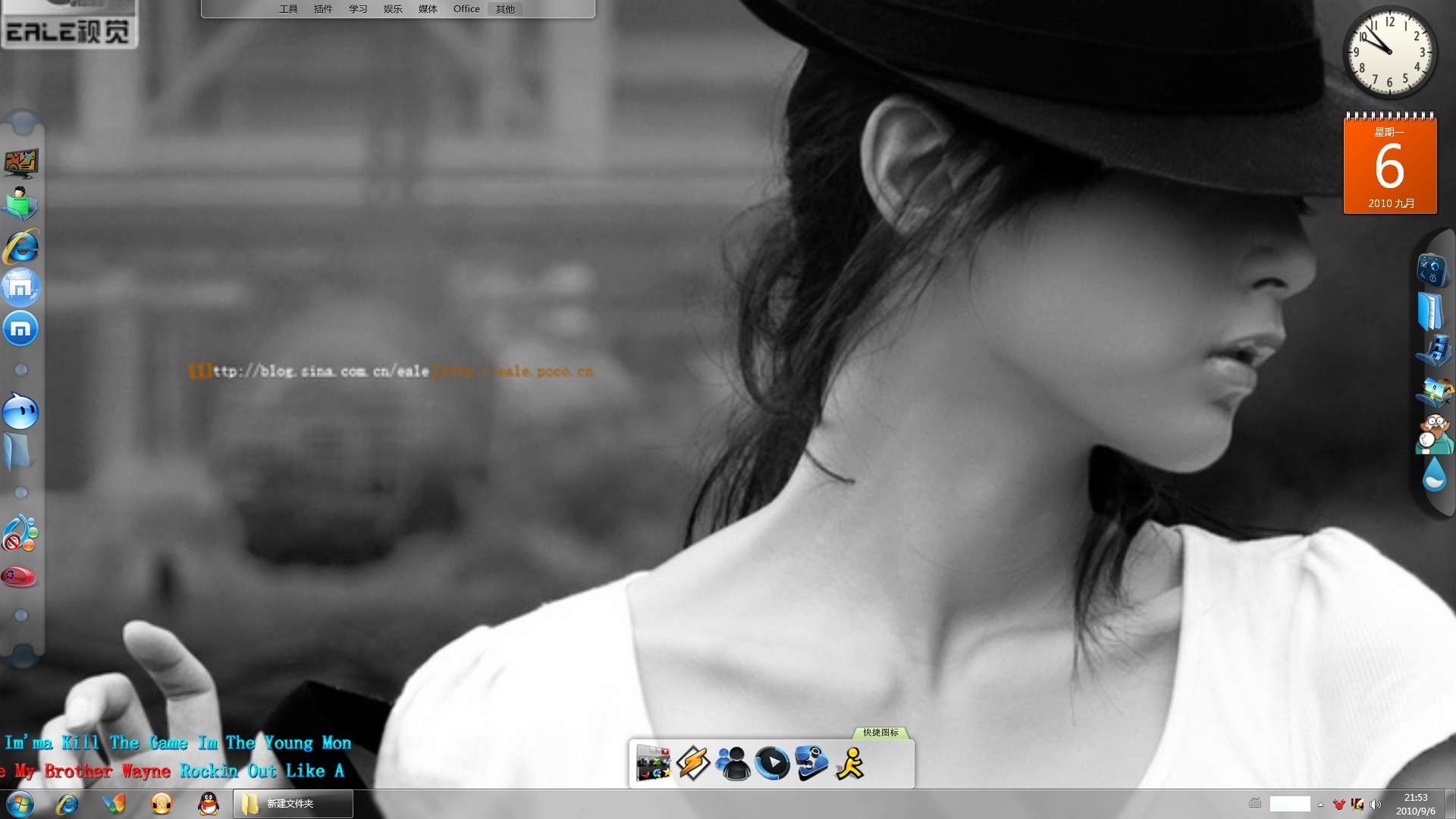Image resolution: width=1456 pixels, height=819 pixels.
Task: Select the 快捷图标 tab on shortcut dock
Action: coord(880,733)
